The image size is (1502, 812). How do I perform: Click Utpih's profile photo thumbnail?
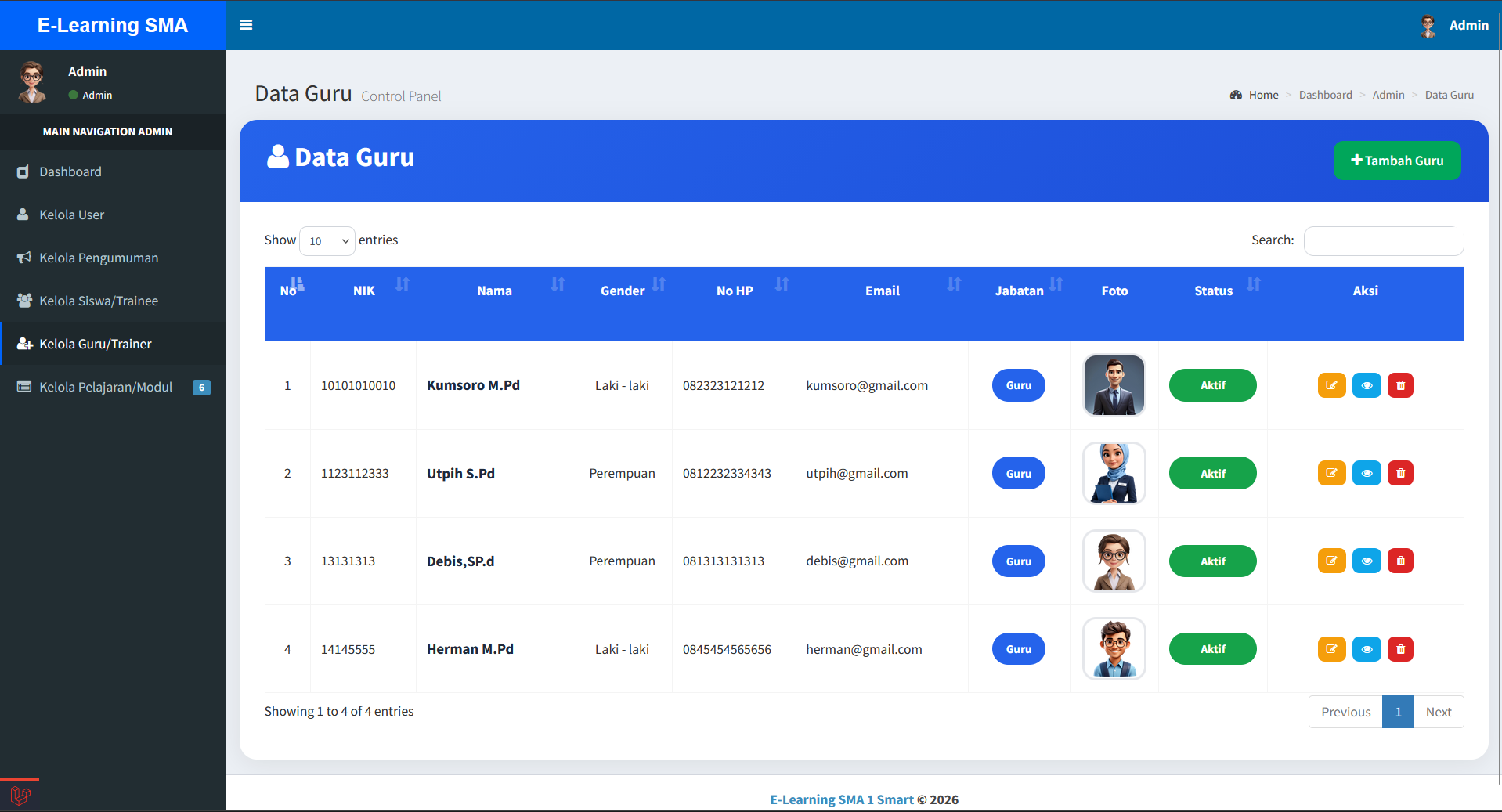(1114, 473)
